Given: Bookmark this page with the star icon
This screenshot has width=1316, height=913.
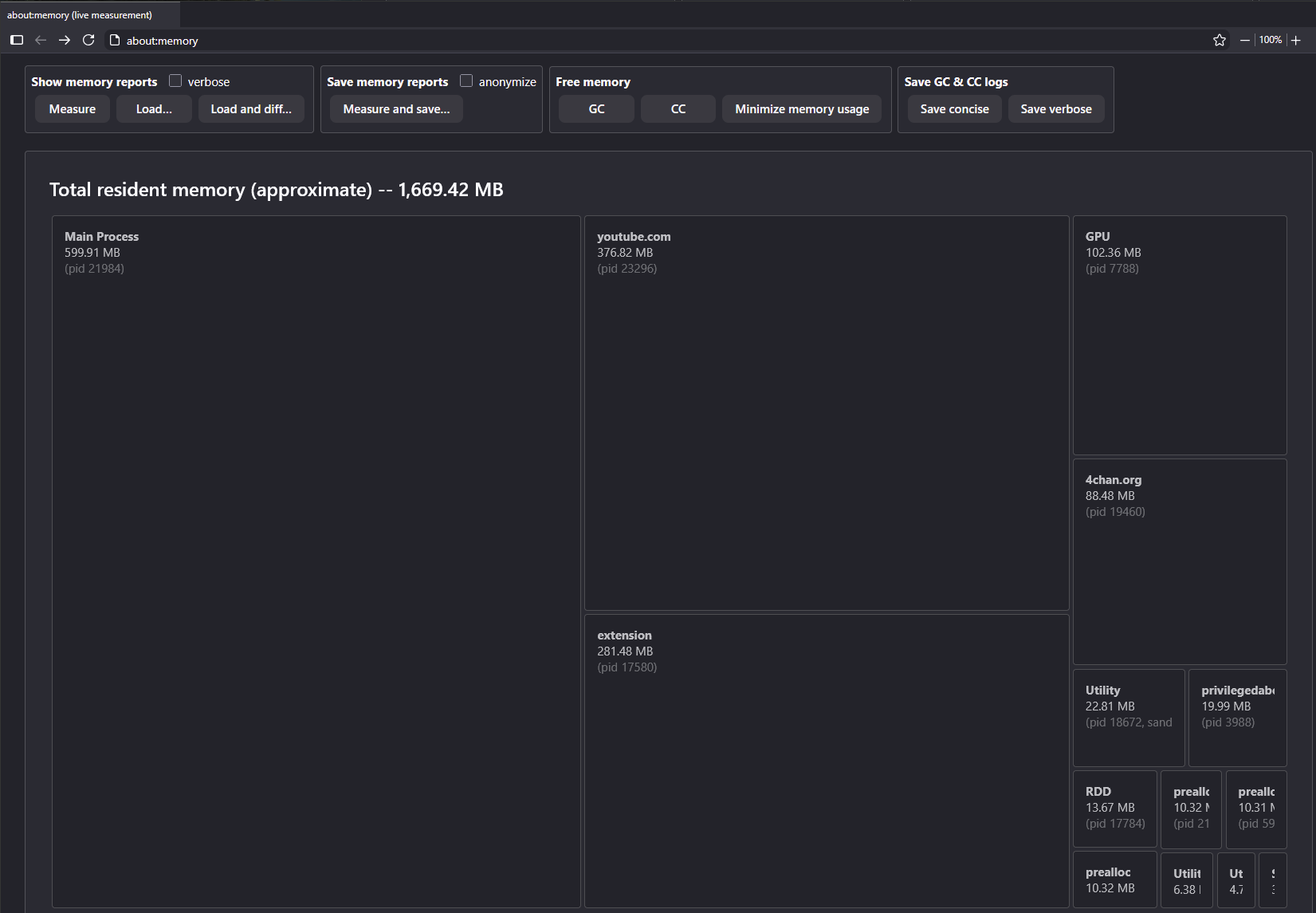Looking at the screenshot, I should click(x=1220, y=40).
